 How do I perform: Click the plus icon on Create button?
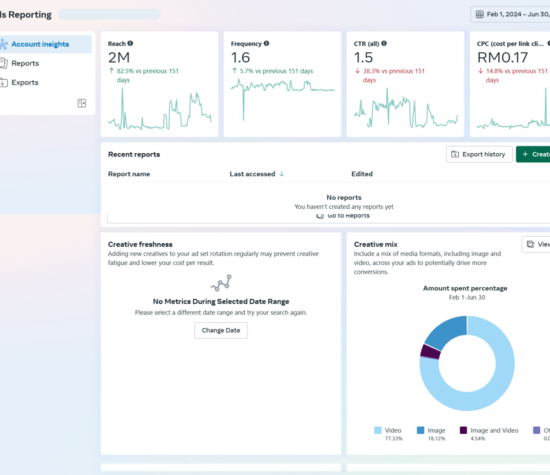[x=525, y=154]
